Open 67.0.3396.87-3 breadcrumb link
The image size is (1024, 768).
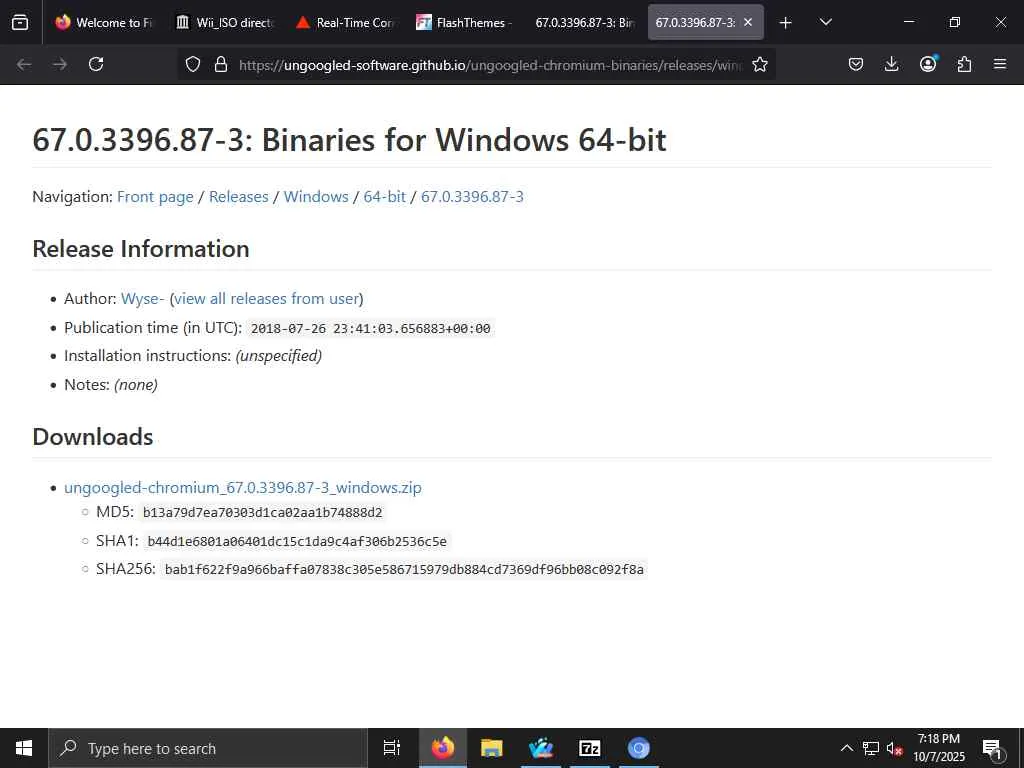point(472,197)
